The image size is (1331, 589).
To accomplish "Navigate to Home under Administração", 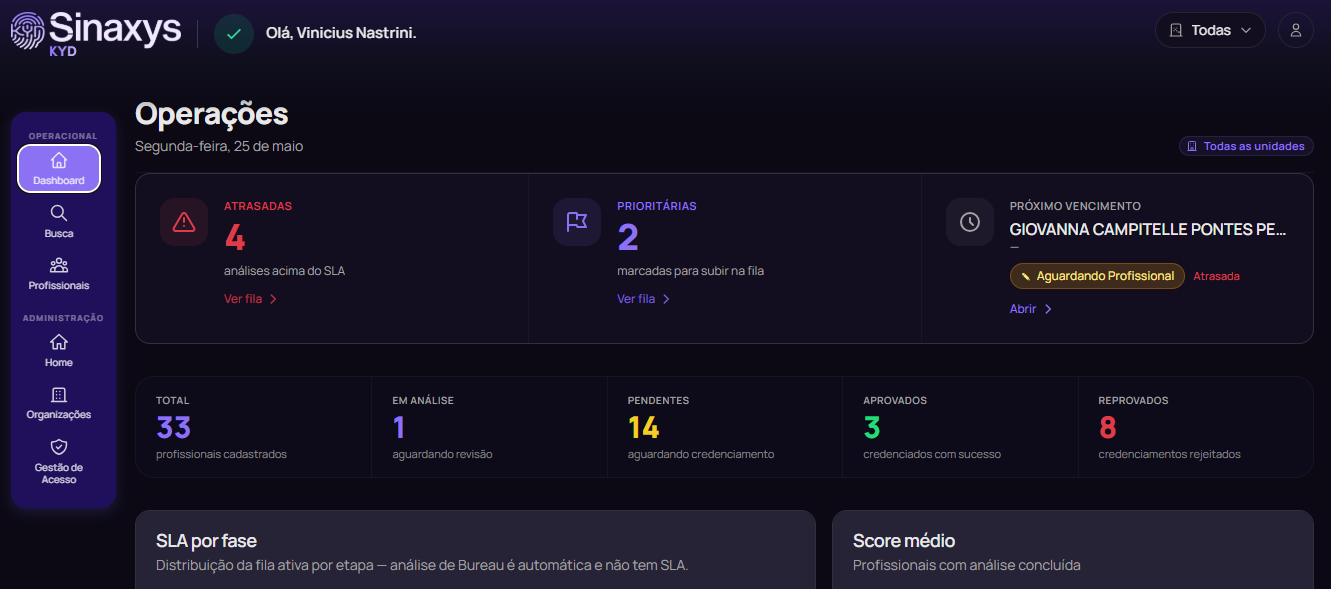I will pos(59,350).
